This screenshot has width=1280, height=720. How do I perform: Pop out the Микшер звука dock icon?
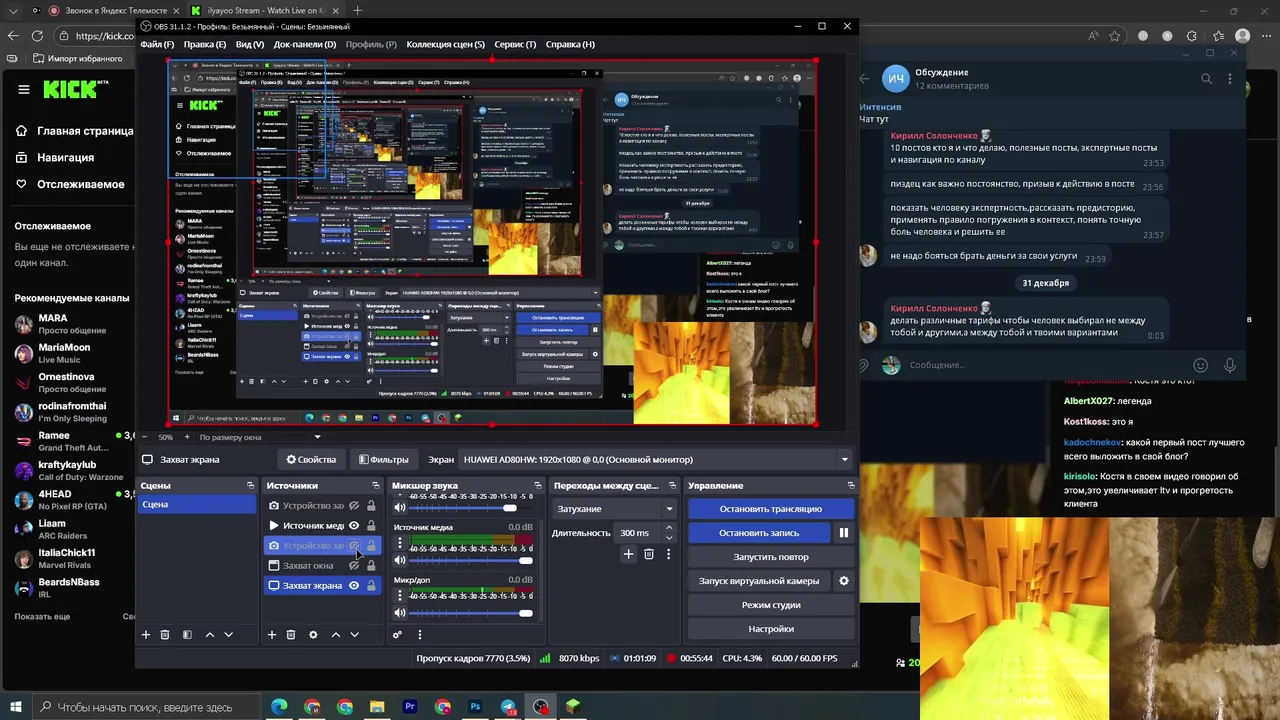pos(537,486)
